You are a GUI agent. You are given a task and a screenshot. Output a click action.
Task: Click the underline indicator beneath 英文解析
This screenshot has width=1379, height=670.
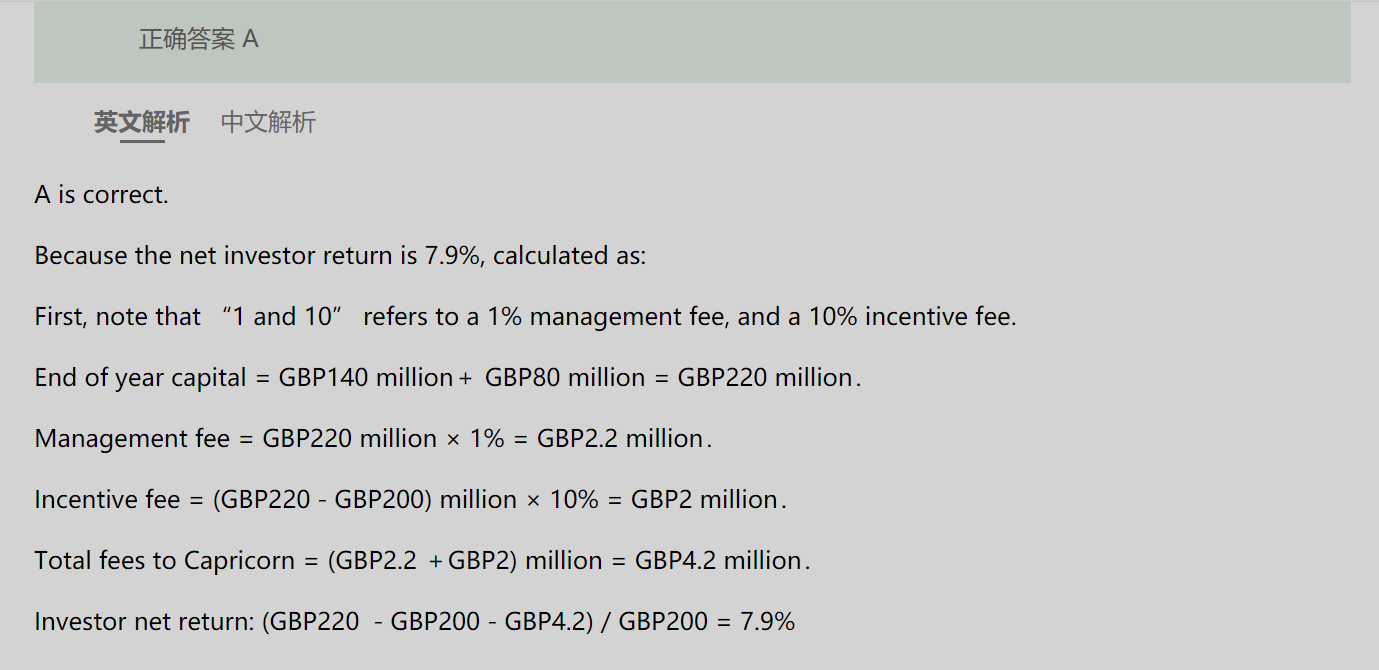tap(142, 141)
